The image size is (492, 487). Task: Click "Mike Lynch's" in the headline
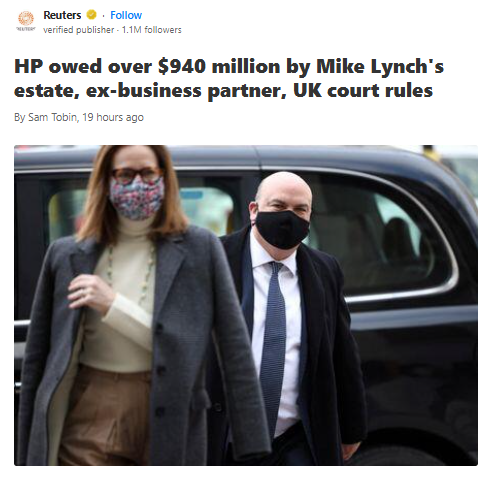click(380, 67)
